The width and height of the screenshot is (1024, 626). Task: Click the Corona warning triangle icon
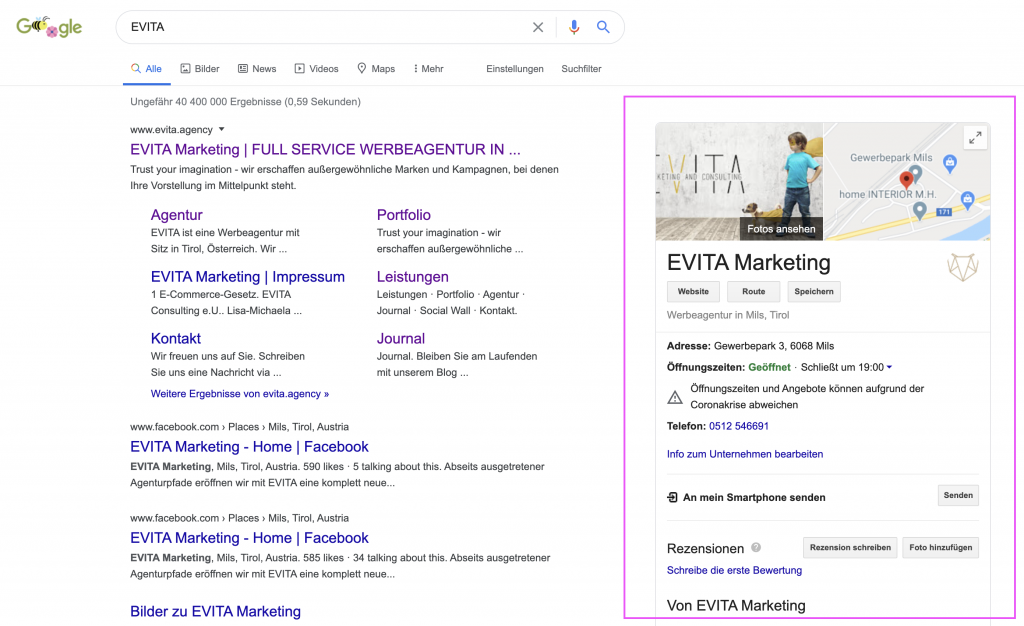click(x=675, y=397)
